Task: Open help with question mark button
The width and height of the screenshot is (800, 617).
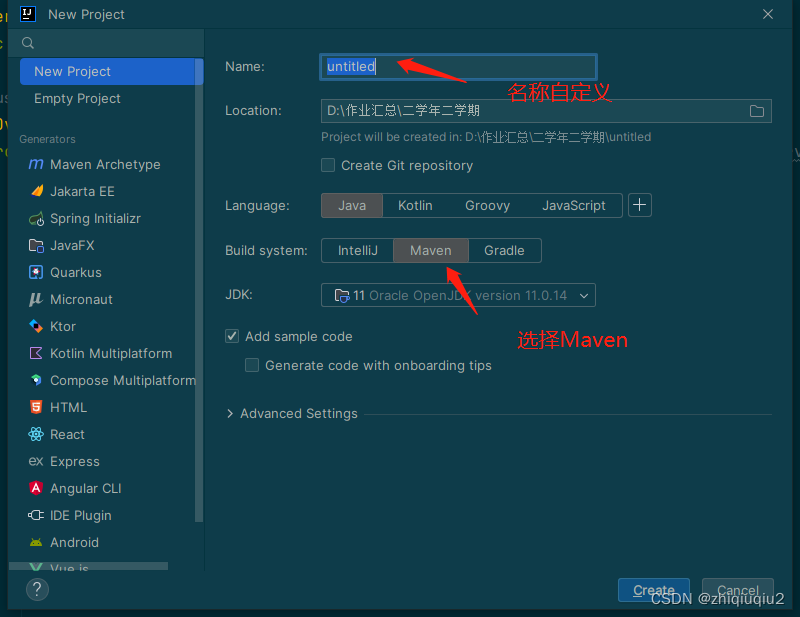Action: (37, 589)
